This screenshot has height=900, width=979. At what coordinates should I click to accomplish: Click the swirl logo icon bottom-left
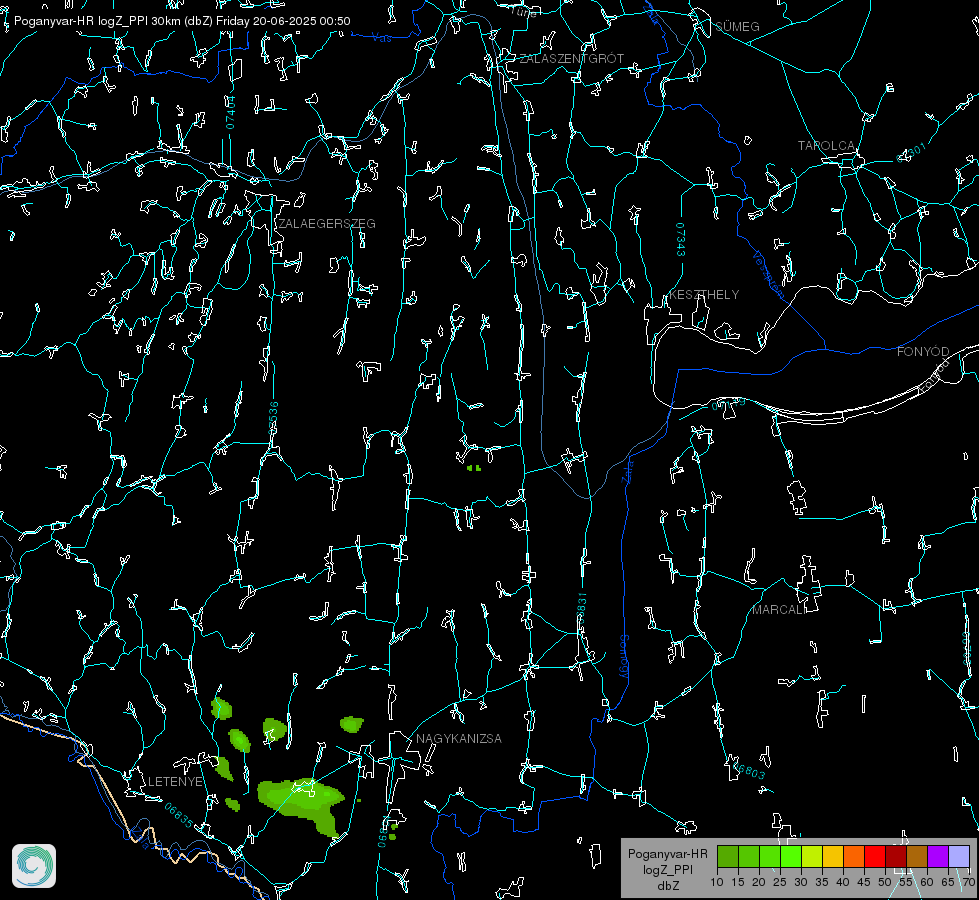[x=34, y=866]
